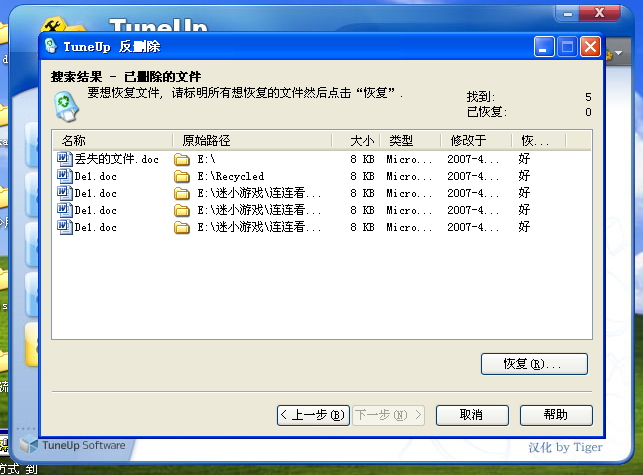Screen dimensions: 643x475
Task: Select file 丢失的文件.doc
Action: 116,159
